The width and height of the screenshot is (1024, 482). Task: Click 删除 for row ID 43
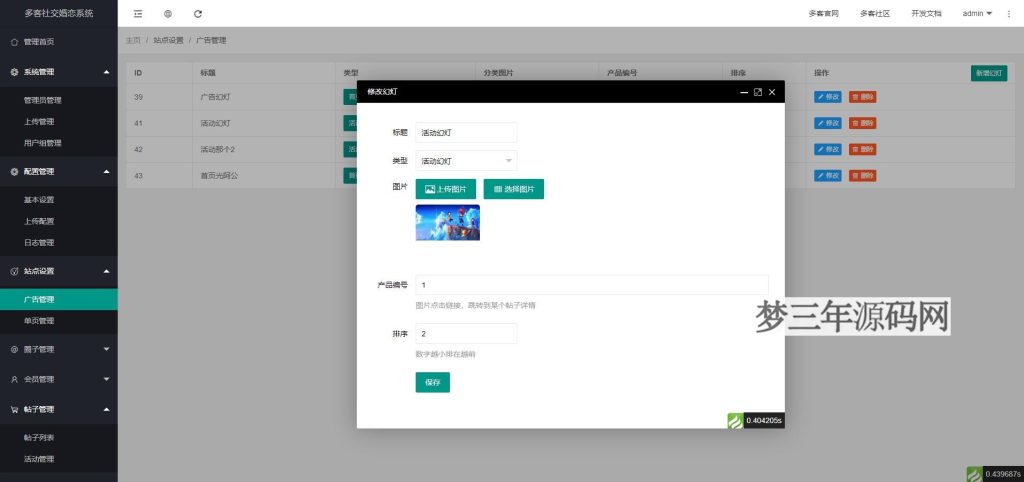(x=863, y=176)
